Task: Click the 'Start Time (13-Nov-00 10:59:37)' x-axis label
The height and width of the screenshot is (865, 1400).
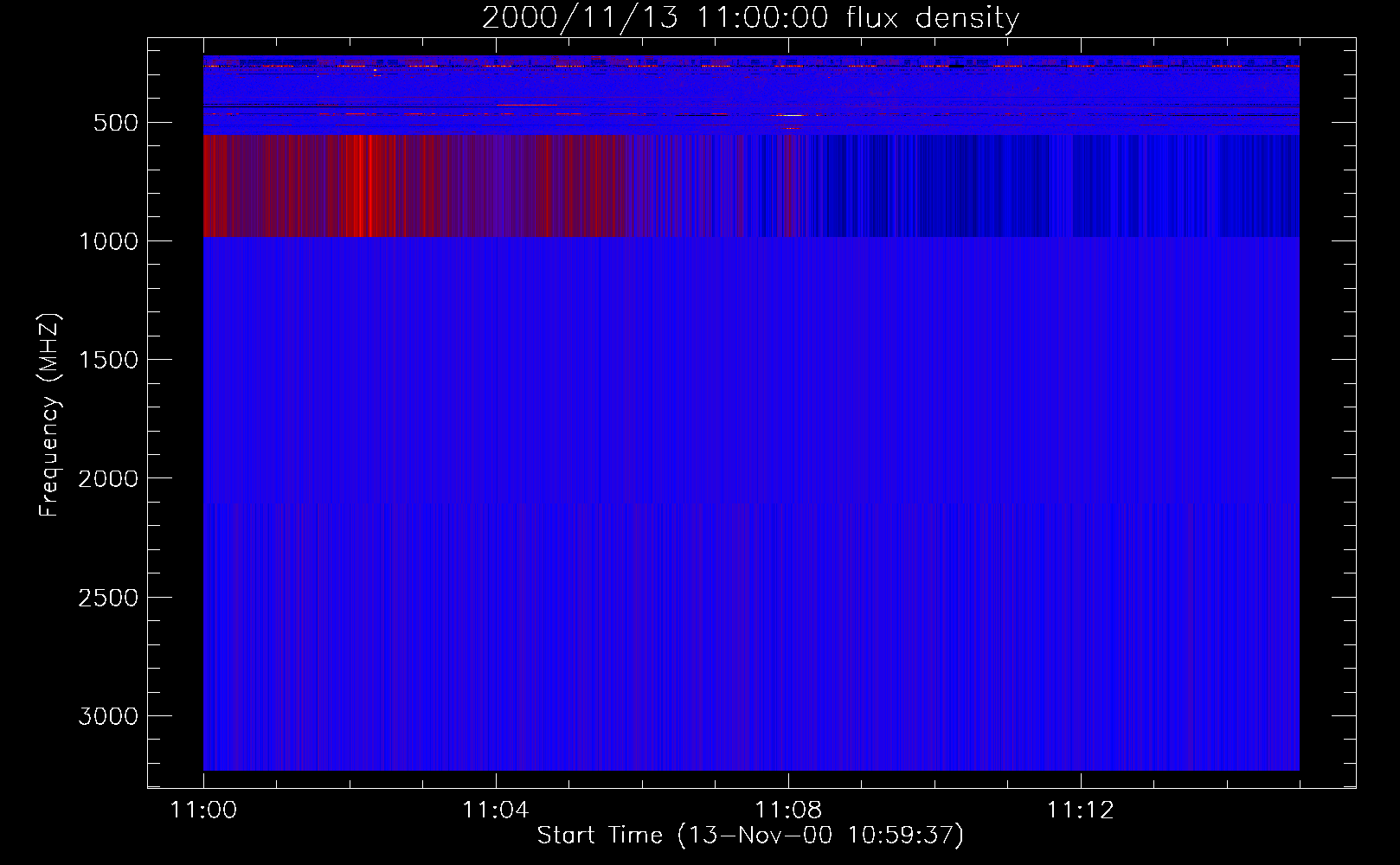Action: [750, 836]
